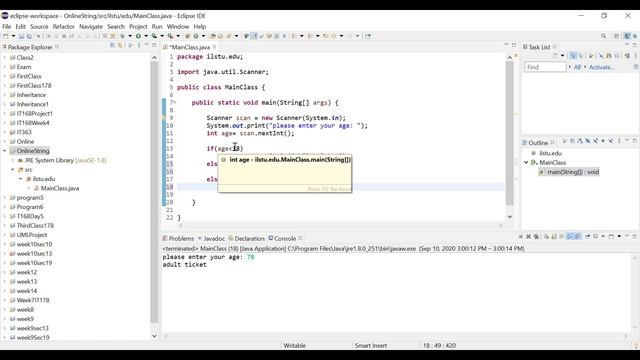Click the All link in Task List

pyautogui.click(x=577, y=67)
